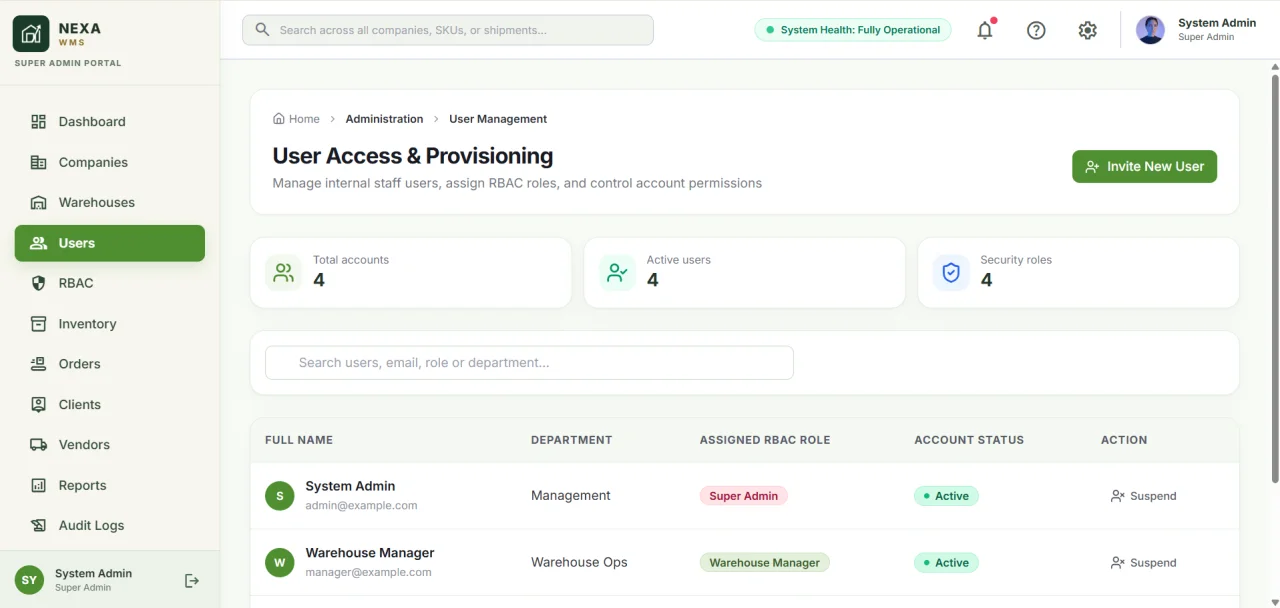1280x608 pixels.
Task: Suspend the Warehouse Manager account
Action: coord(1143,563)
